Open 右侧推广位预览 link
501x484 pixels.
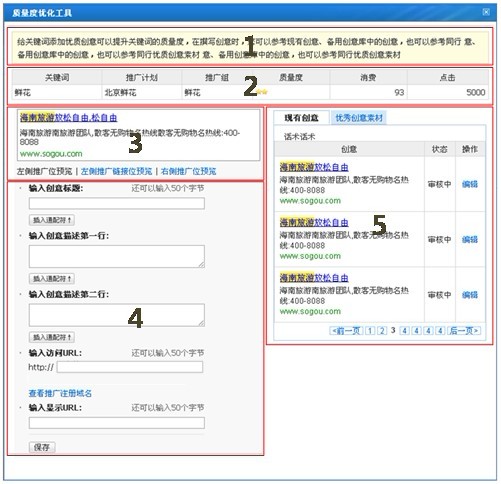188,171
